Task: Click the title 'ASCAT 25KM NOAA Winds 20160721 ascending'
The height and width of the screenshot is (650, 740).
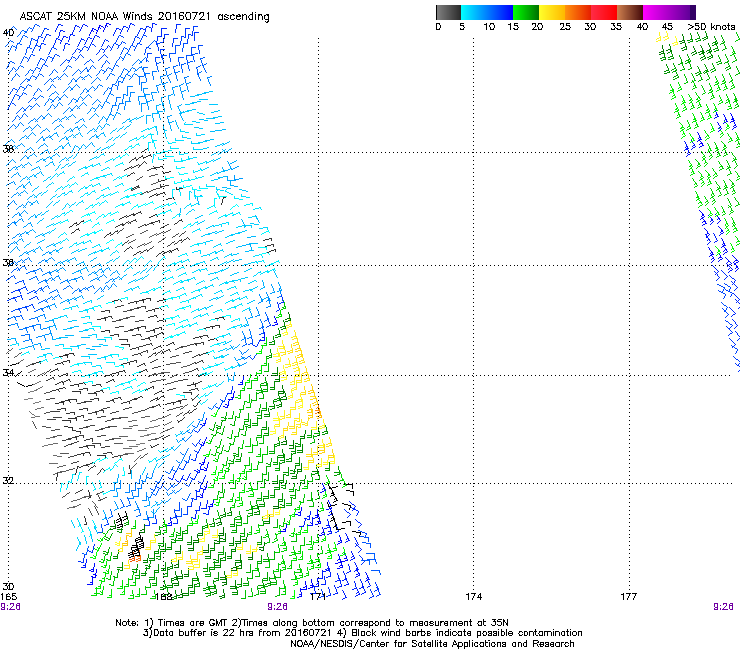Action: pyautogui.click(x=144, y=17)
